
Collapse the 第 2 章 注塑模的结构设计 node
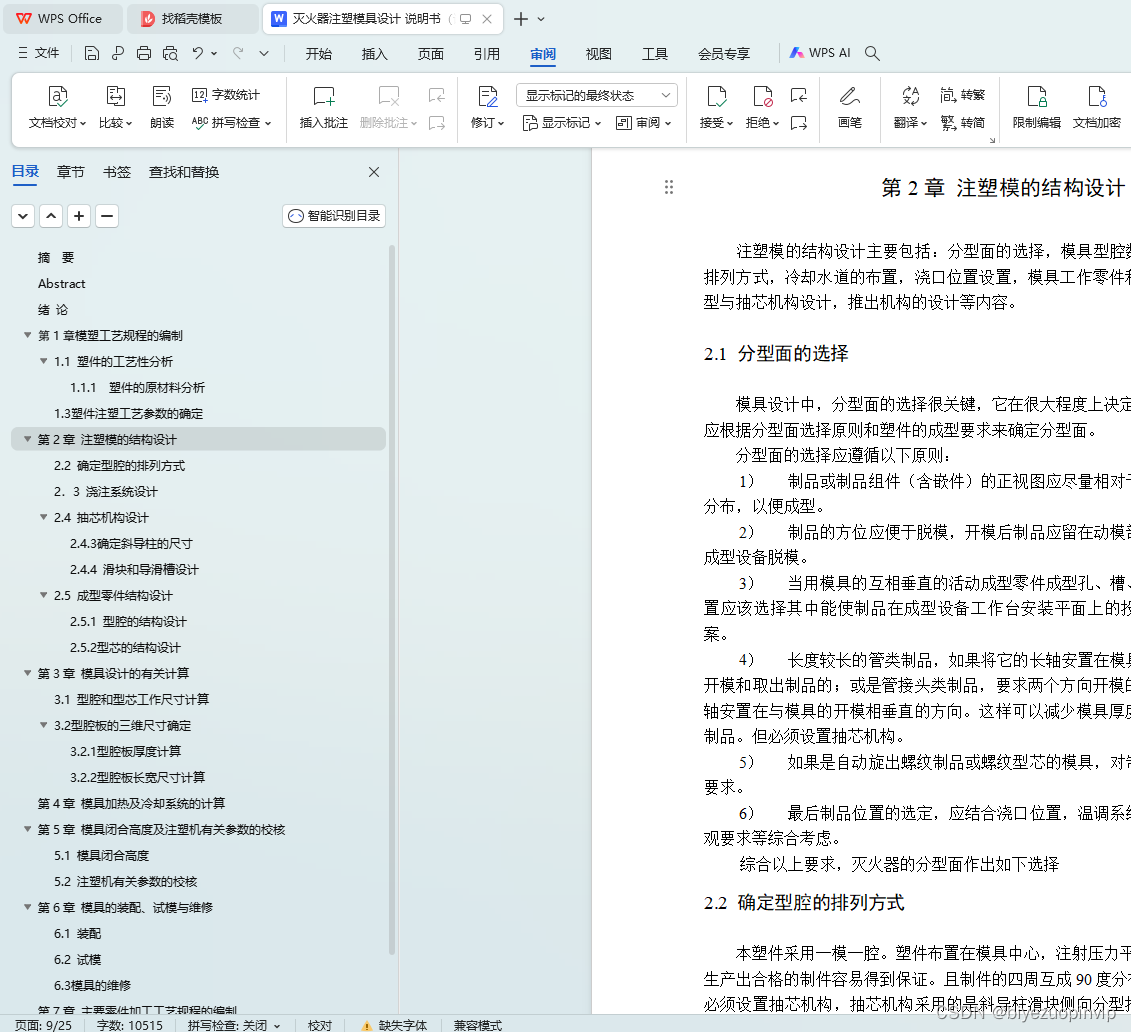pyautogui.click(x=27, y=438)
